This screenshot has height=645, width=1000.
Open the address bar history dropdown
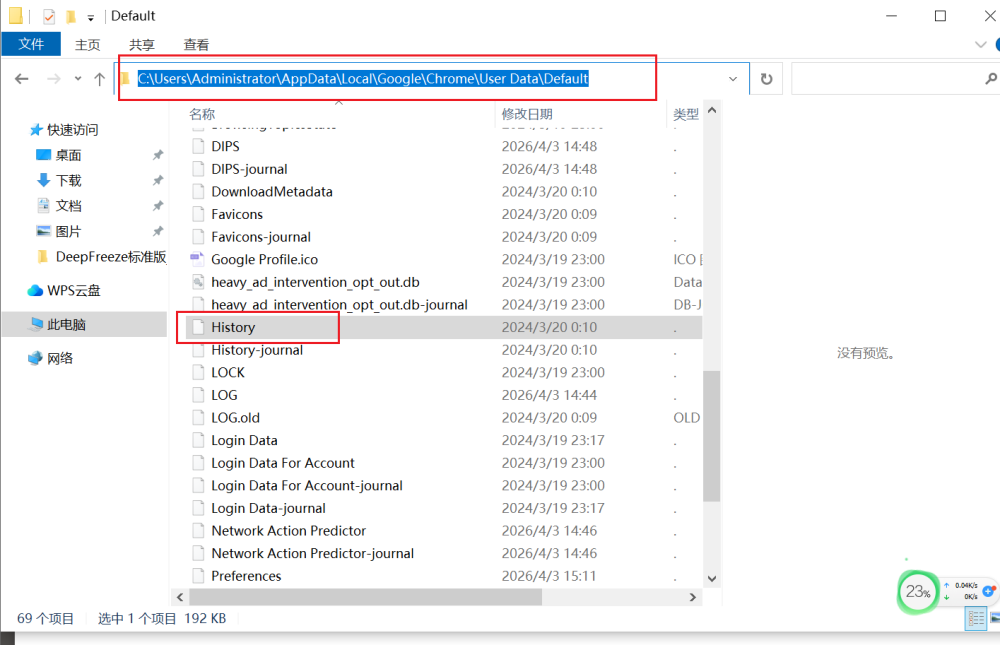tap(733, 79)
